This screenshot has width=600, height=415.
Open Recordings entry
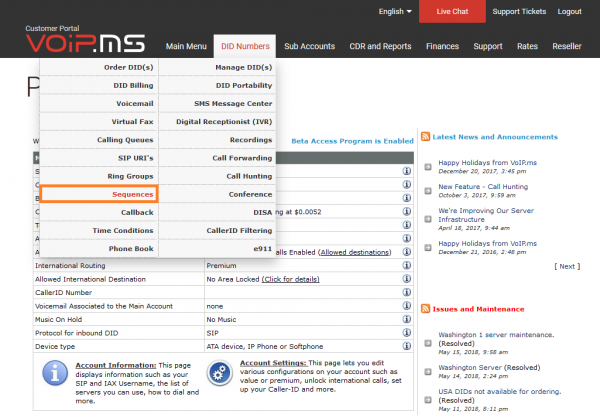pos(217,140)
